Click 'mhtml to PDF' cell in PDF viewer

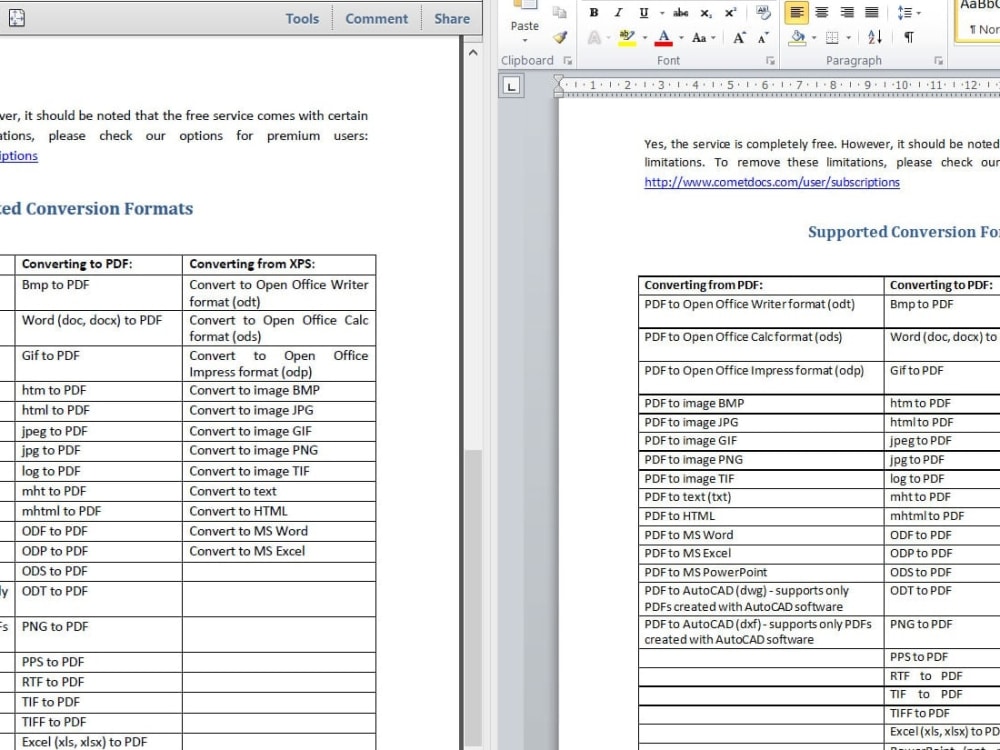coord(99,511)
